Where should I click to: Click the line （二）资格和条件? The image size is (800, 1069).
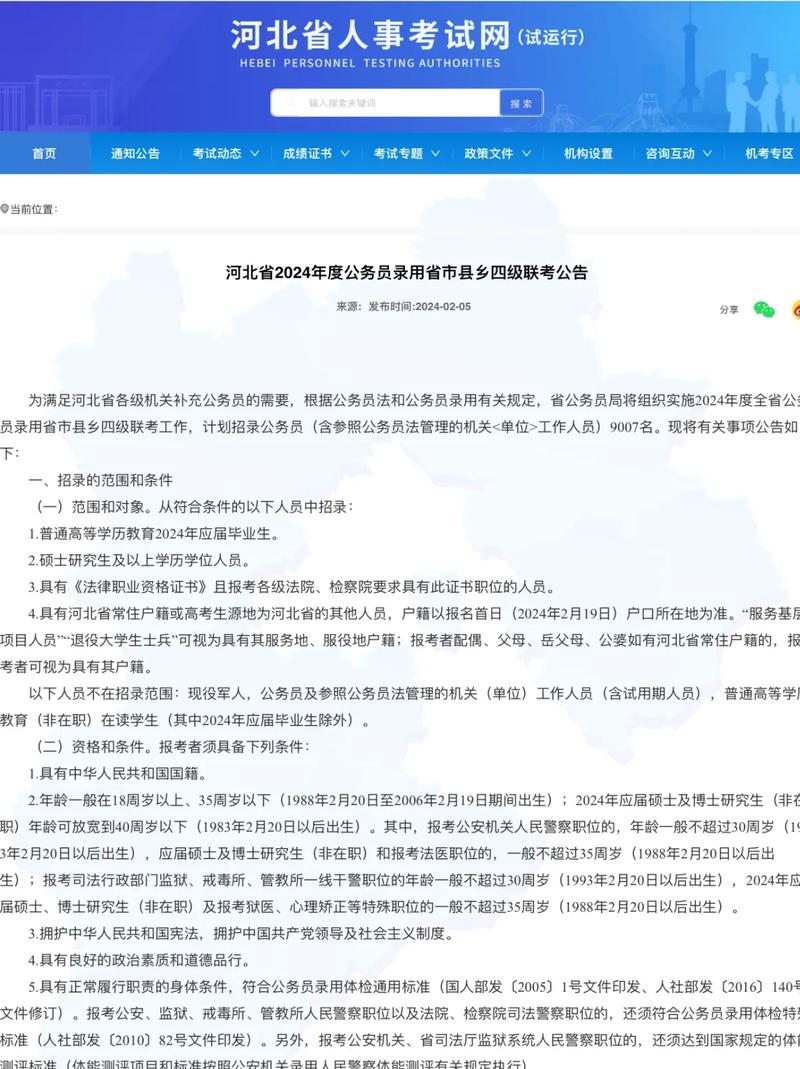pyautogui.click(x=173, y=747)
